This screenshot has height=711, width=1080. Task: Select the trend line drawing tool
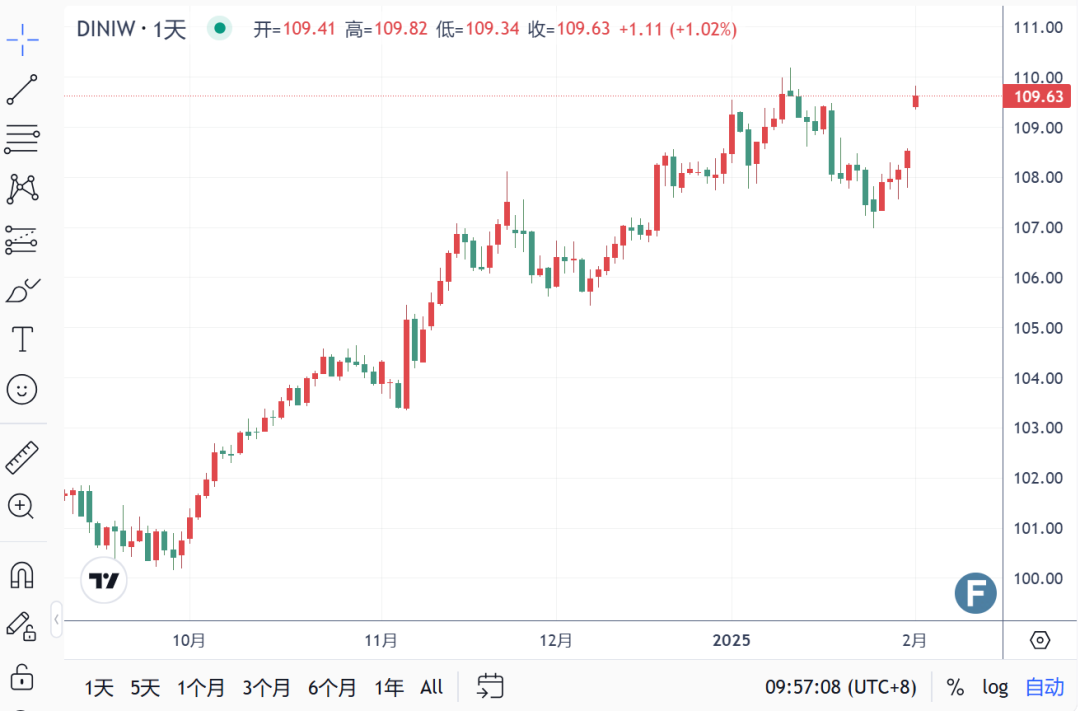click(22, 90)
